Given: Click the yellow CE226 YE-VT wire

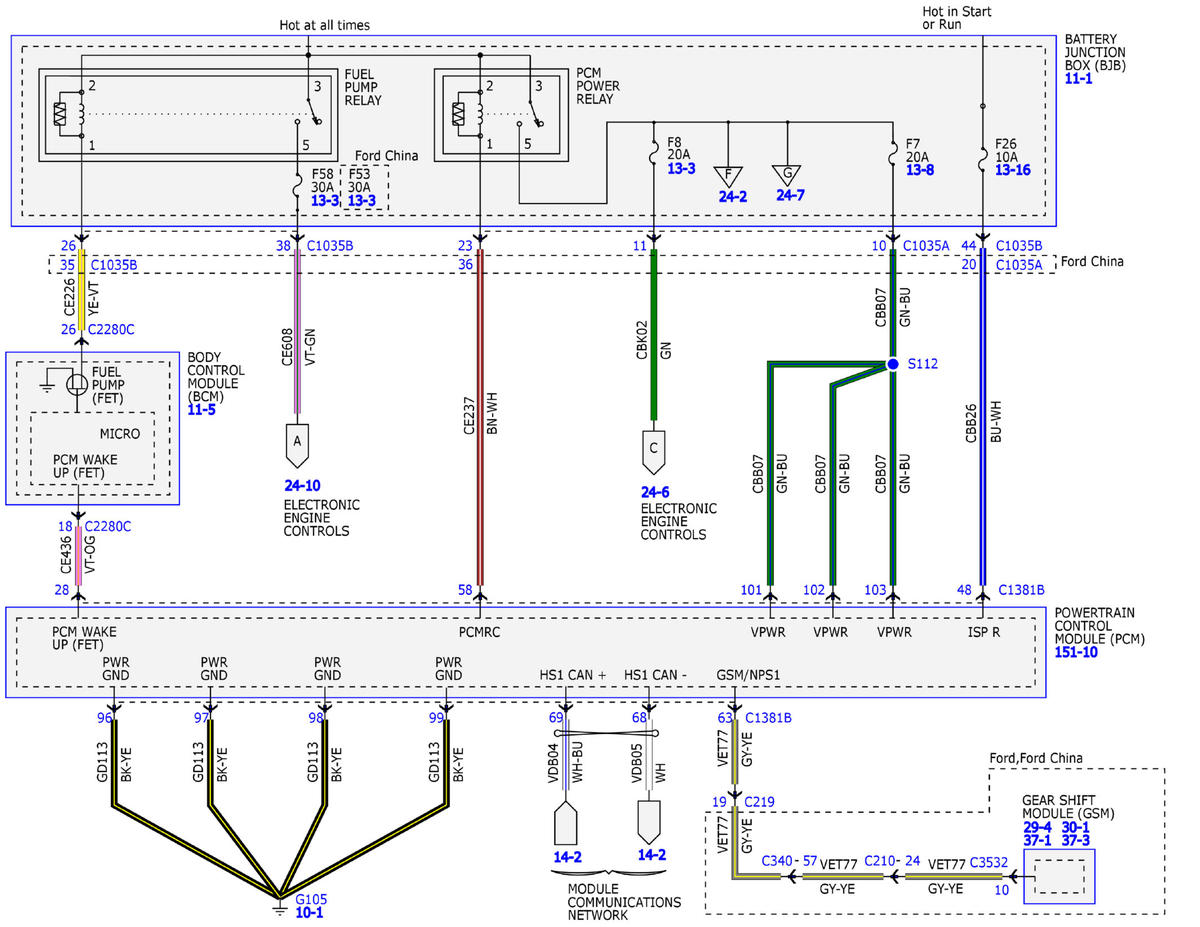Looking at the screenshot, I should [82, 290].
